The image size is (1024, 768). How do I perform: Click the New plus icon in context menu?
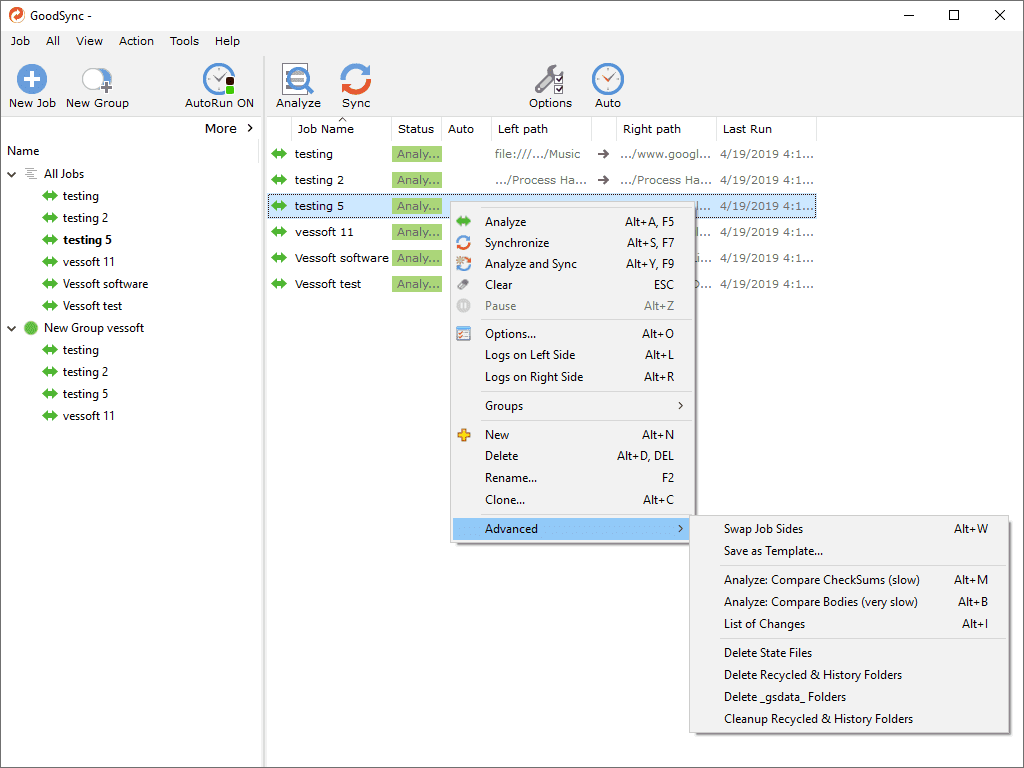(464, 435)
